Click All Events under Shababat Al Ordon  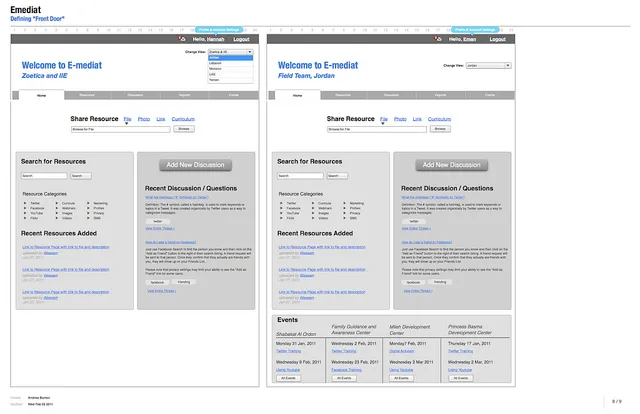289,378
